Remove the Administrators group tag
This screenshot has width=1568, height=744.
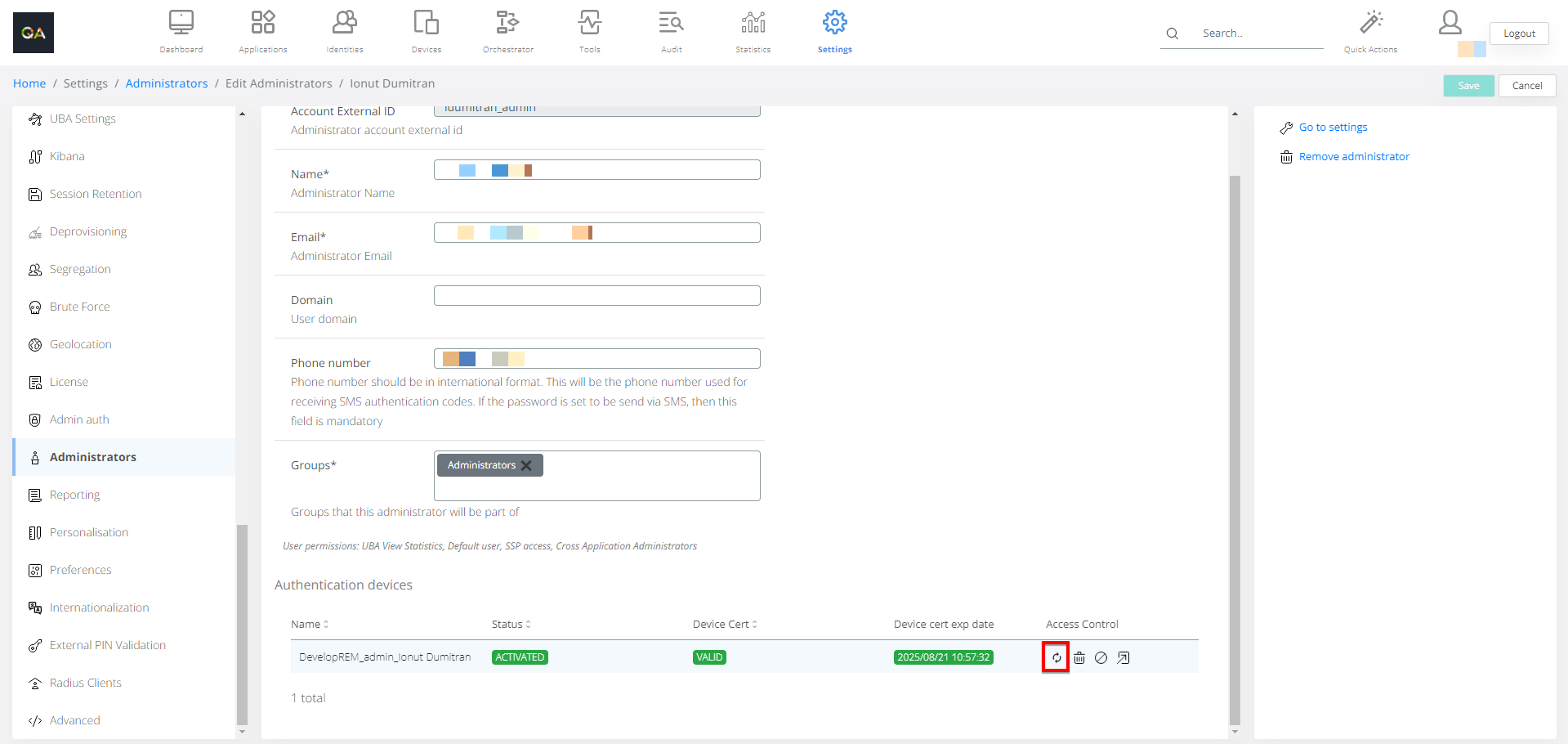click(x=527, y=465)
